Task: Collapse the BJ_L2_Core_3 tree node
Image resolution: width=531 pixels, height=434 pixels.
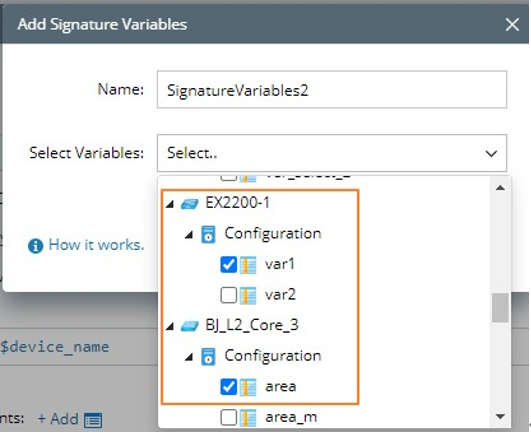Action: click(x=170, y=326)
